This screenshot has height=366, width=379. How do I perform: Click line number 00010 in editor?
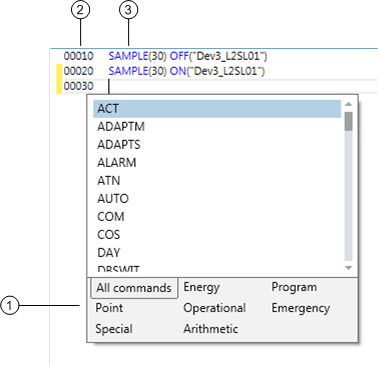[x=79, y=56]
